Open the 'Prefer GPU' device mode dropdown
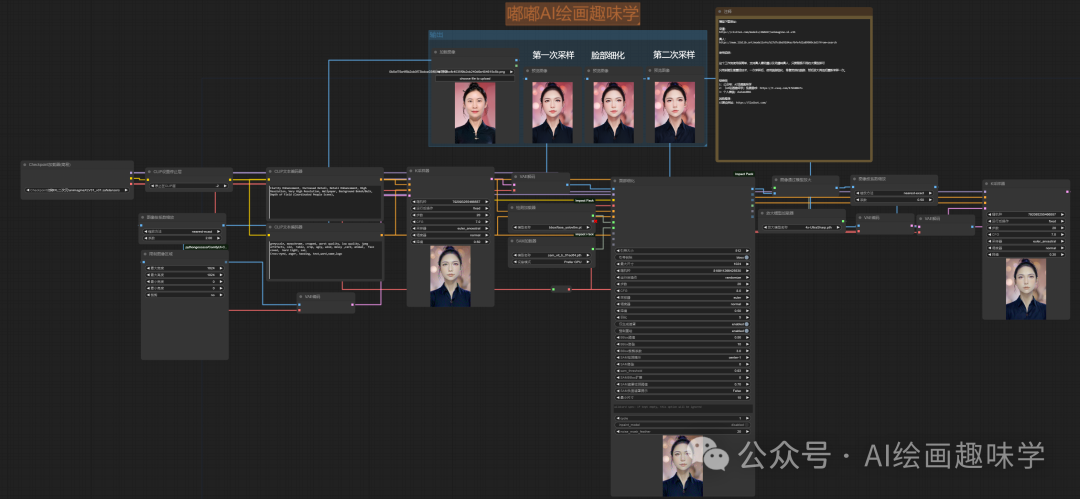The height and width of the screenshot is (499, 1080). 551,262
